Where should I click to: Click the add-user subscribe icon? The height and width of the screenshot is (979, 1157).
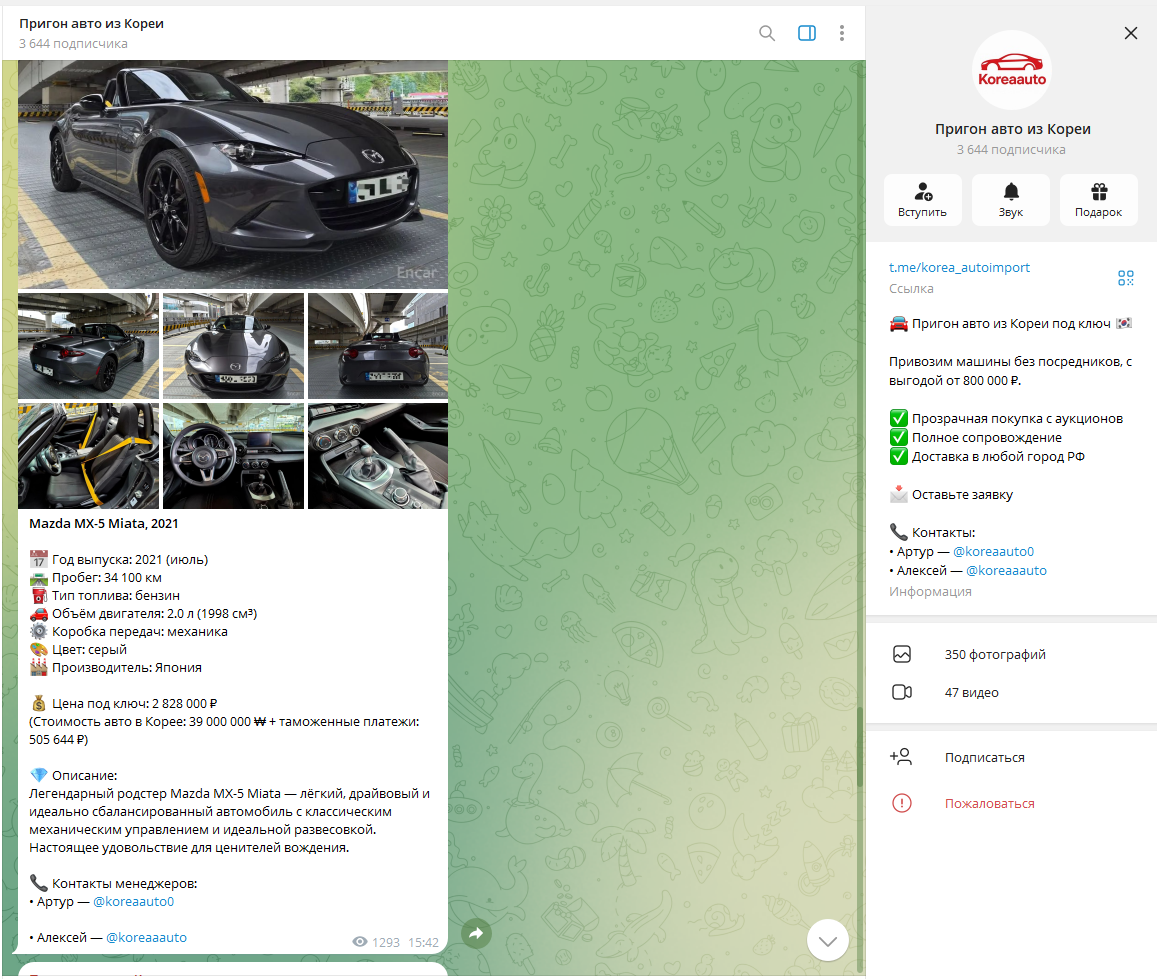tap(901, 756)
